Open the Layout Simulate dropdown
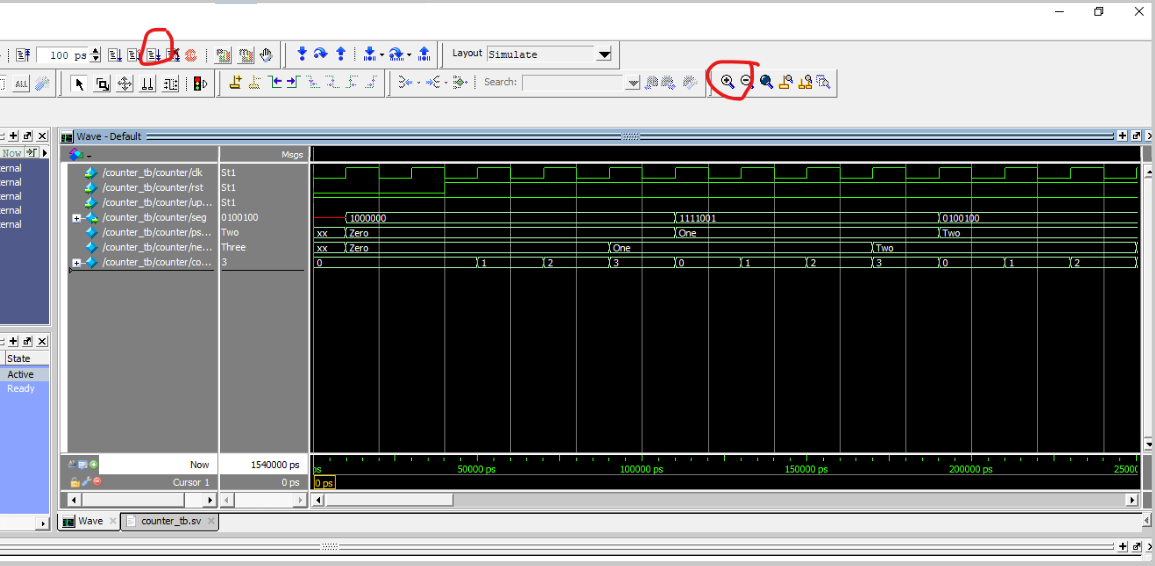Screen dimensions: 1155x566 [x=604, y=54]
